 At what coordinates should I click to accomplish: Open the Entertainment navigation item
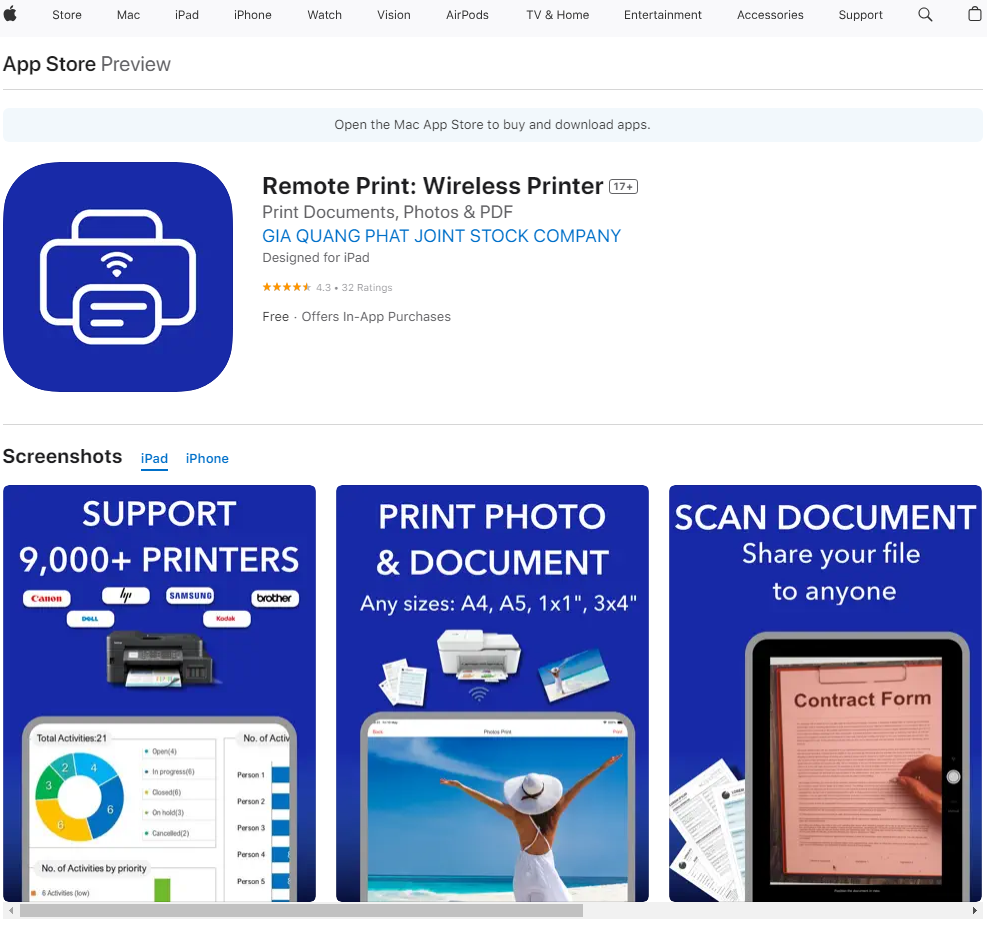662,14
